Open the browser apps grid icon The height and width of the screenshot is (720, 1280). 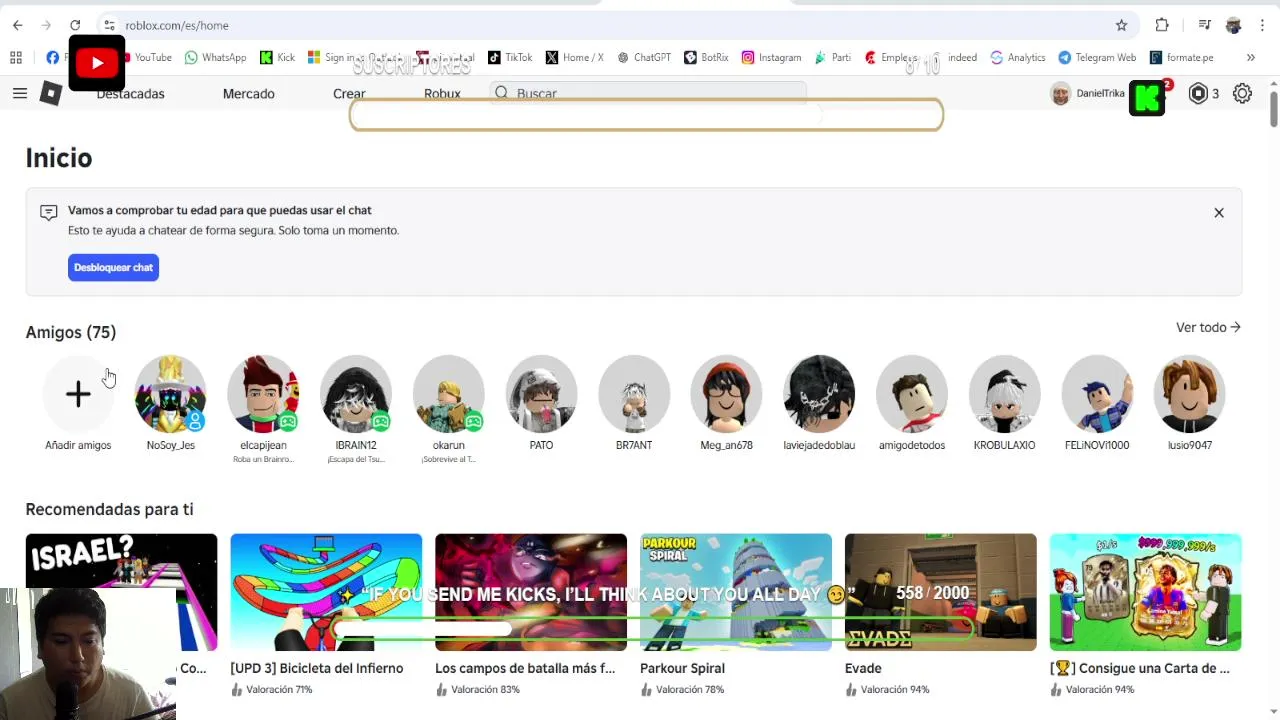point(16,57)
